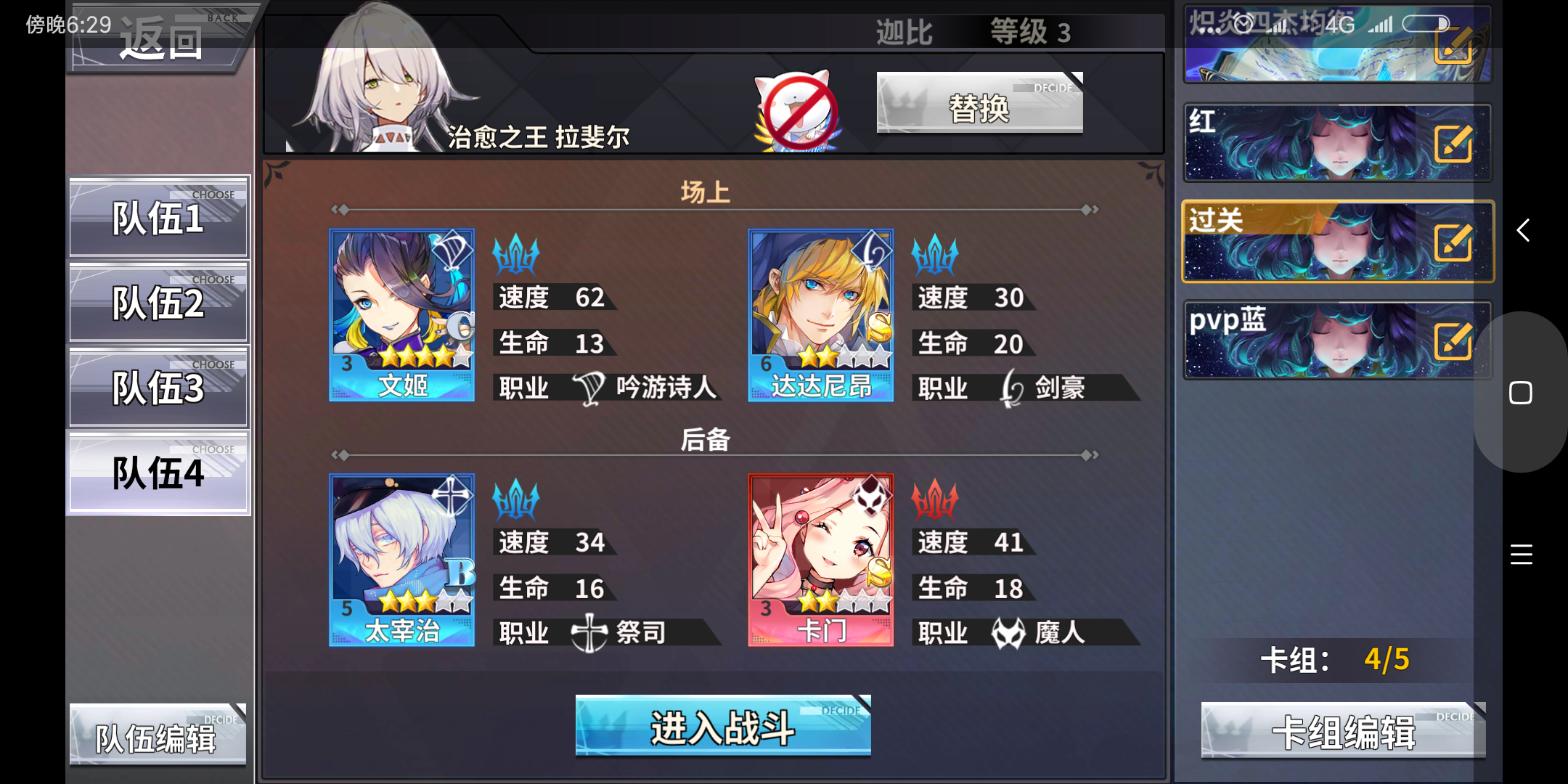Tap the red crown icon beside 卡门

[x=935, y=499]
